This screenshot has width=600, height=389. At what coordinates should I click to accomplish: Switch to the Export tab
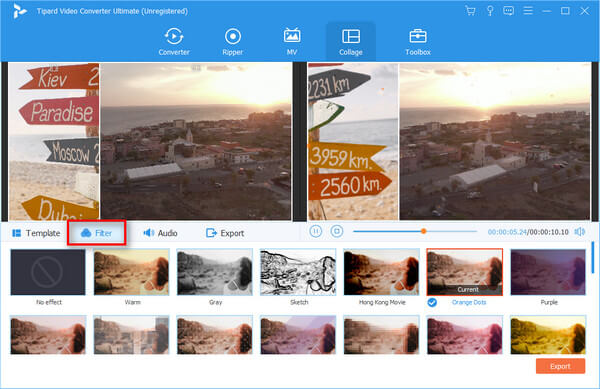tap(225, 233)
